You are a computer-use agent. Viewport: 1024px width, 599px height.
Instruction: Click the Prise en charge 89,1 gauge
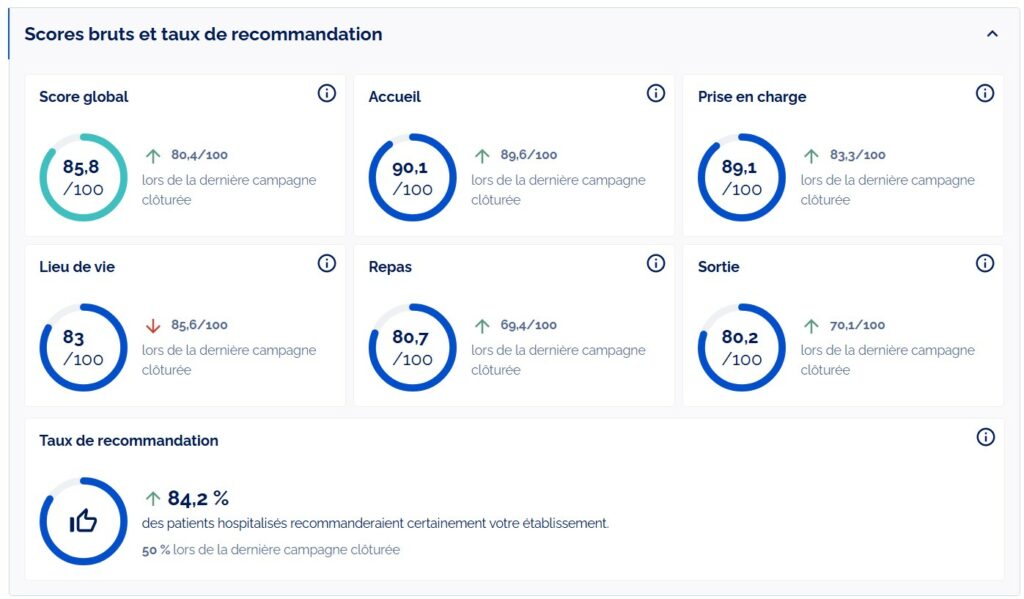[741, 177]
